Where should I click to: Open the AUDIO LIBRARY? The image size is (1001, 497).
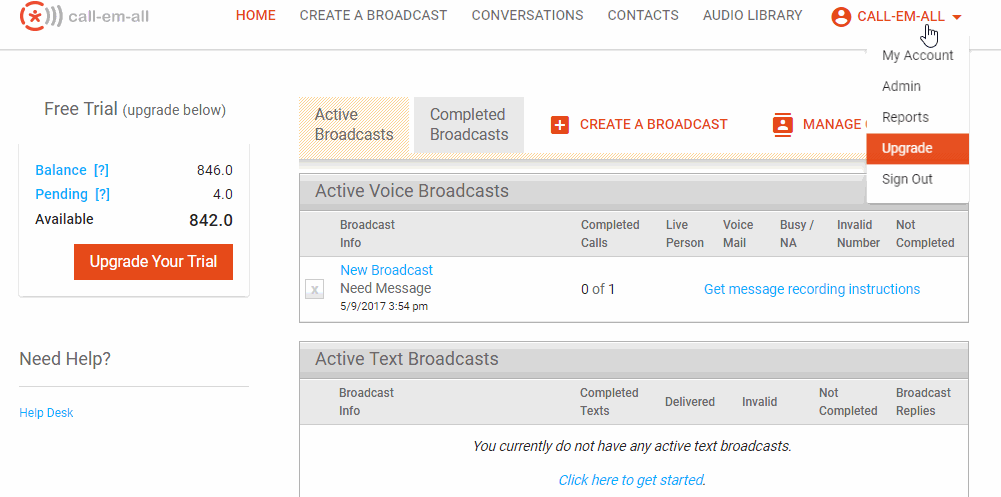(752, 15)
